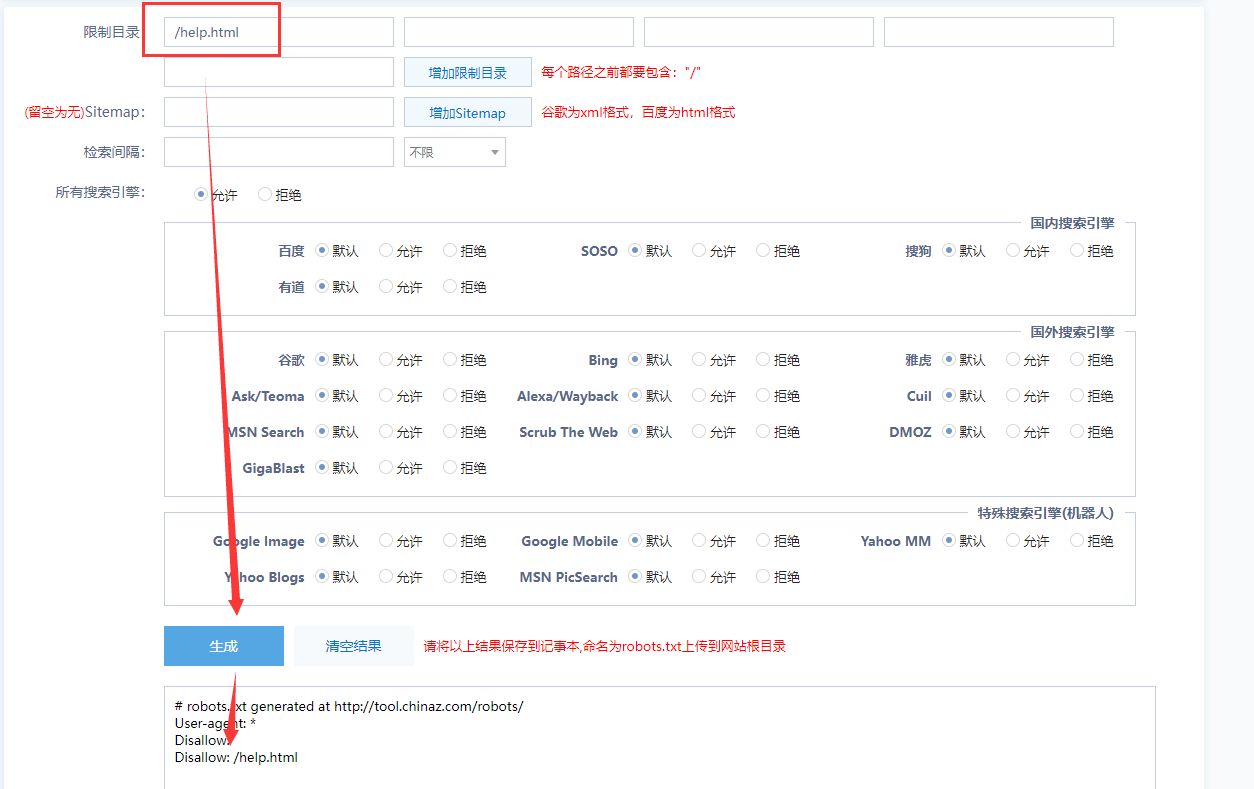Screen dimensions: 1254x789
Task: Select 允许 for GigaBlast
Action: click(x=386, y=468)
